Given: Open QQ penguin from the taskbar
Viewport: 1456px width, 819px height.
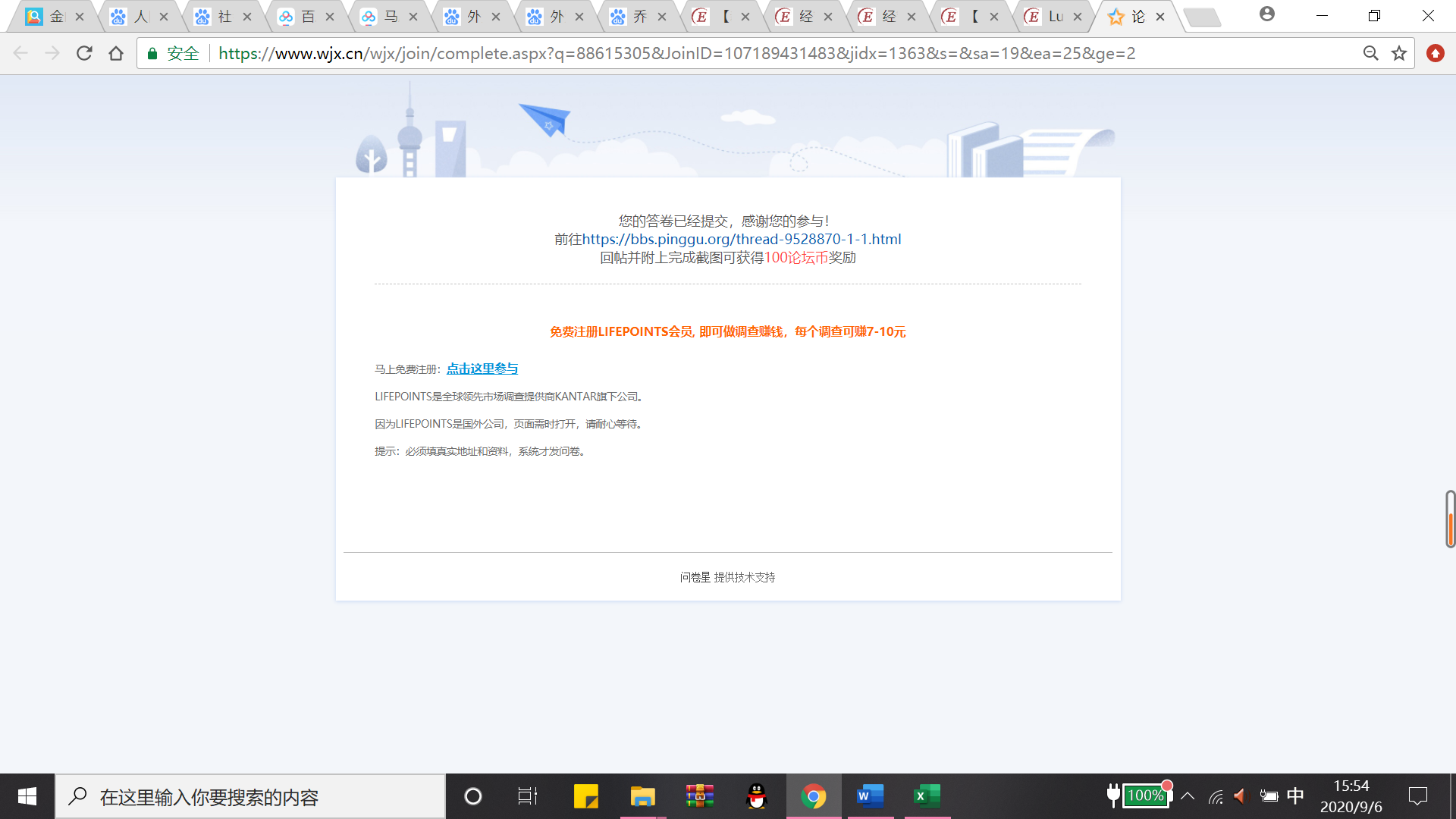Looking at the screenshot, I should tap(756, 796).
